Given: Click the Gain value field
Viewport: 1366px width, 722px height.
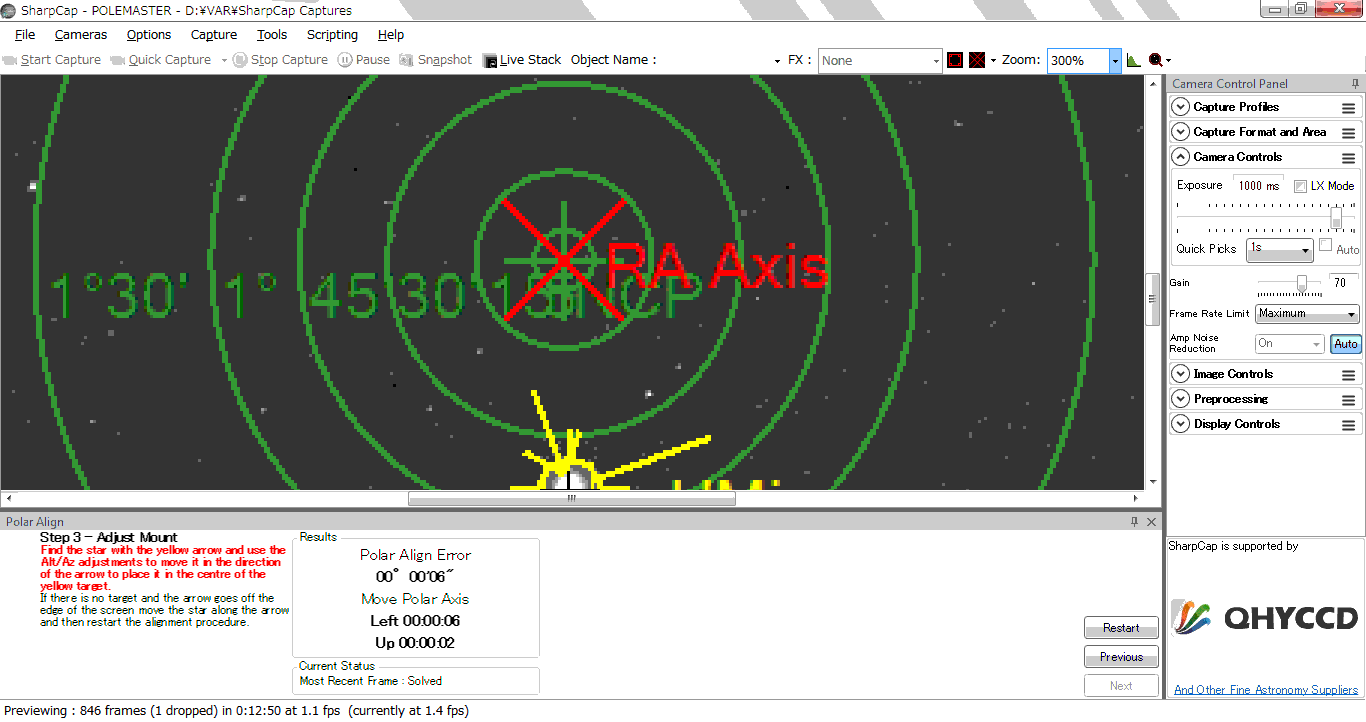Looking at the screenshot, I should [x=1344, y=283].
